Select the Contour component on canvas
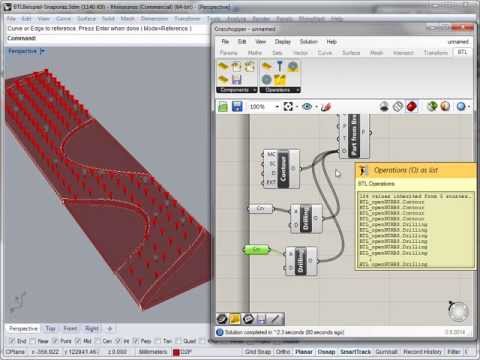This screenshot has width=480, height=360. pos(282,169)
